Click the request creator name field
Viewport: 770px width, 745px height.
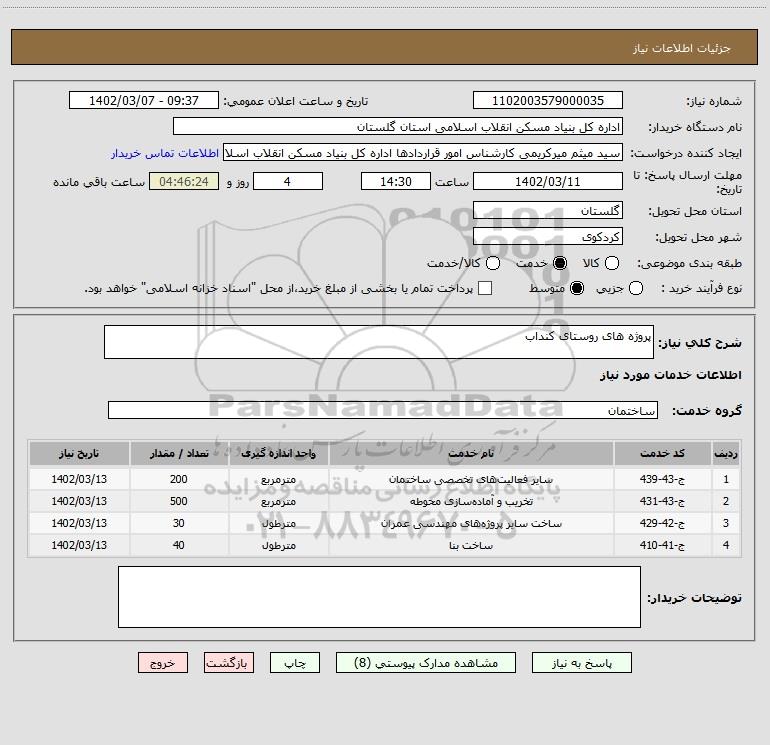[x=423, y=153]
